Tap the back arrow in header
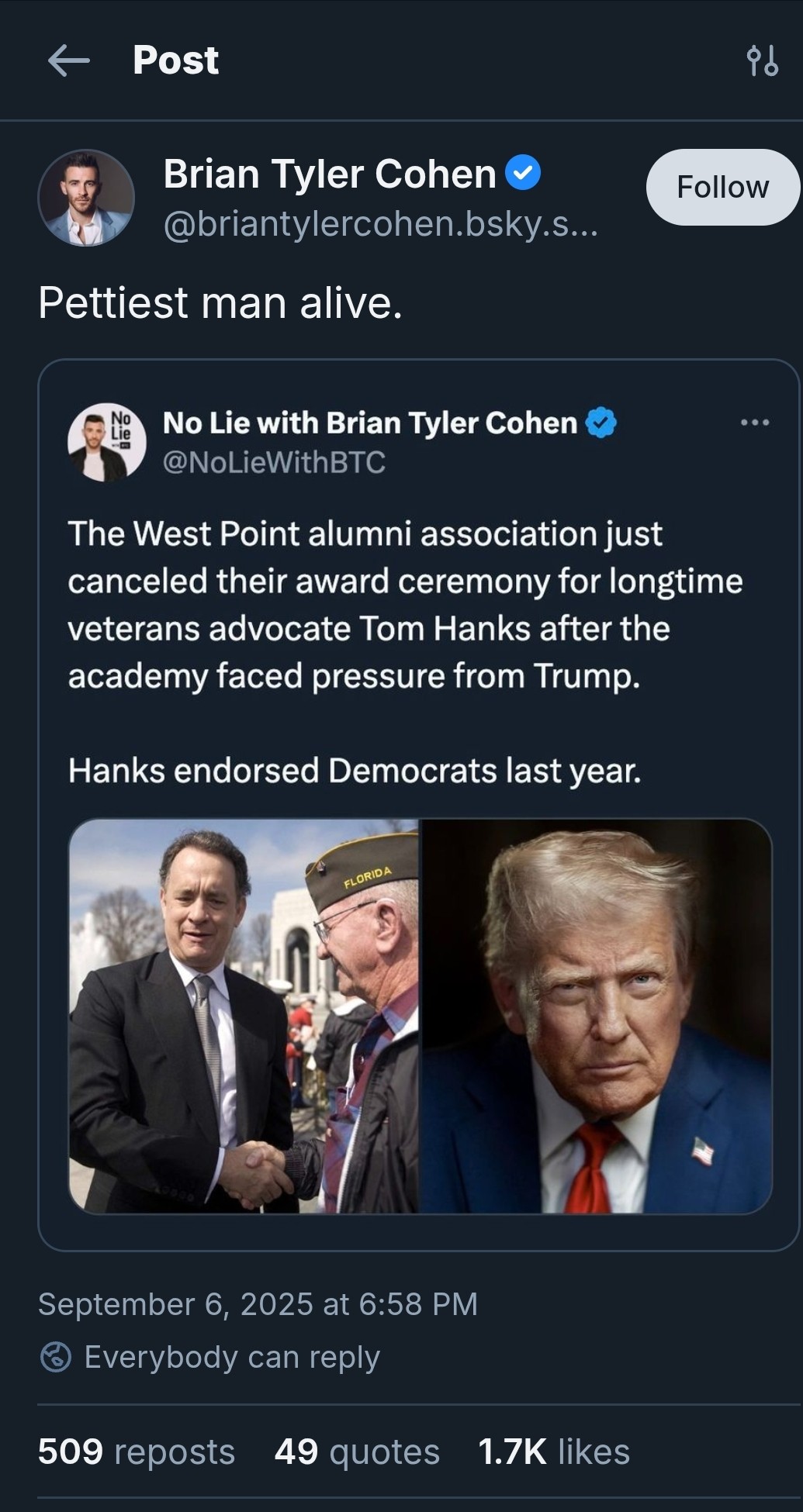This screenshot has width=803, height=1512. tap(68, 60)
